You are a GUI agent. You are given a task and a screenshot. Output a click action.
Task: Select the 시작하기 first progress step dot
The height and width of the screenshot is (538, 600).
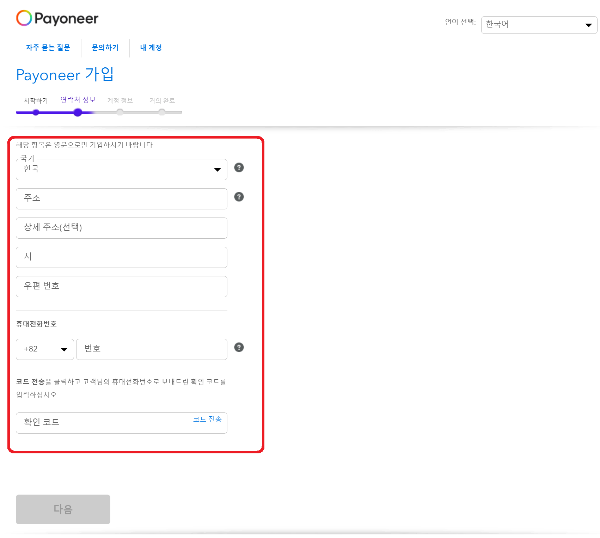pos(36,112)
